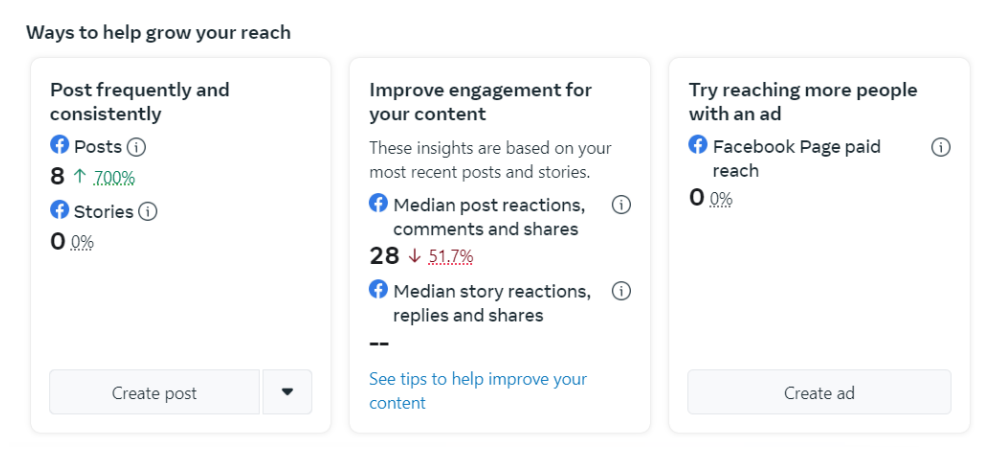Show info for Facebook Page paid reach
Image resolution: width=994 pixels, height=473 pixels.
(x=940, y=147)
